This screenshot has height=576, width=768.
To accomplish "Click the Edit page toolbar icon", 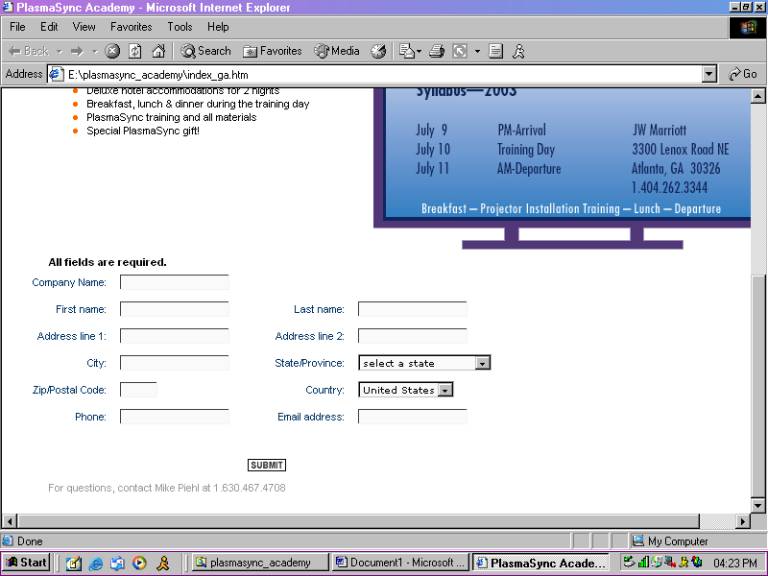I will click(x=459, y=51).
